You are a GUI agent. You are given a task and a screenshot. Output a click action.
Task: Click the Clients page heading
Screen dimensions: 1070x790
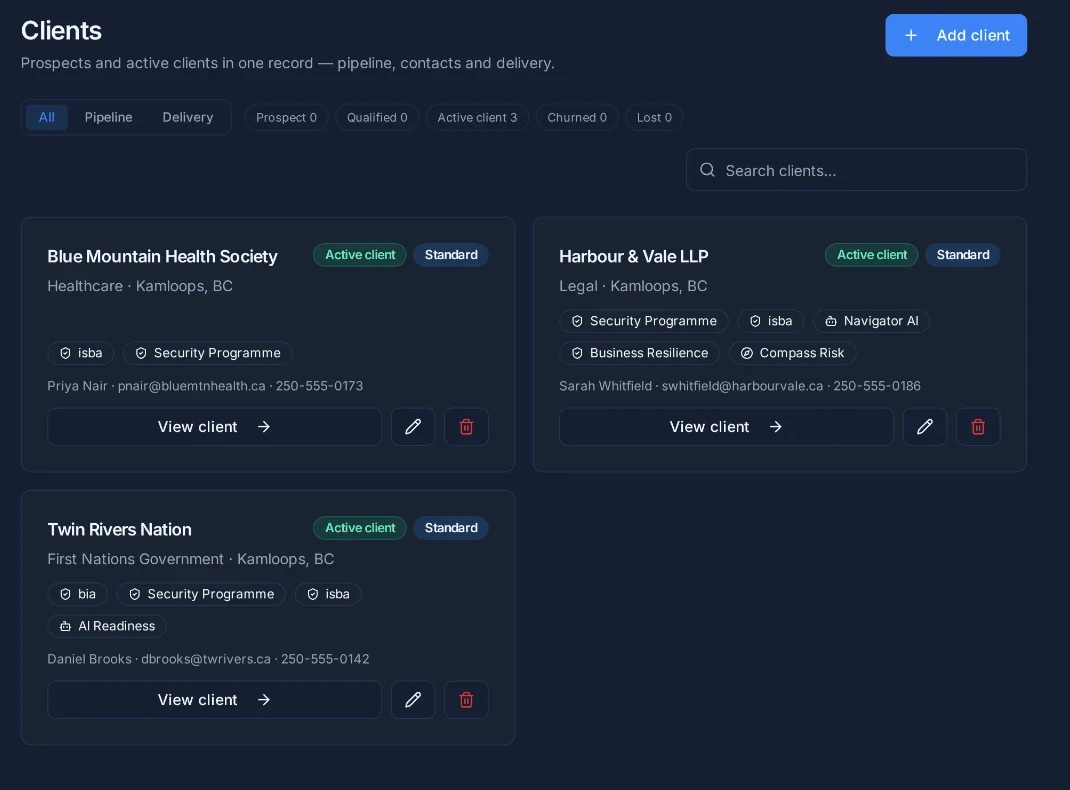(x=61, y=31)
